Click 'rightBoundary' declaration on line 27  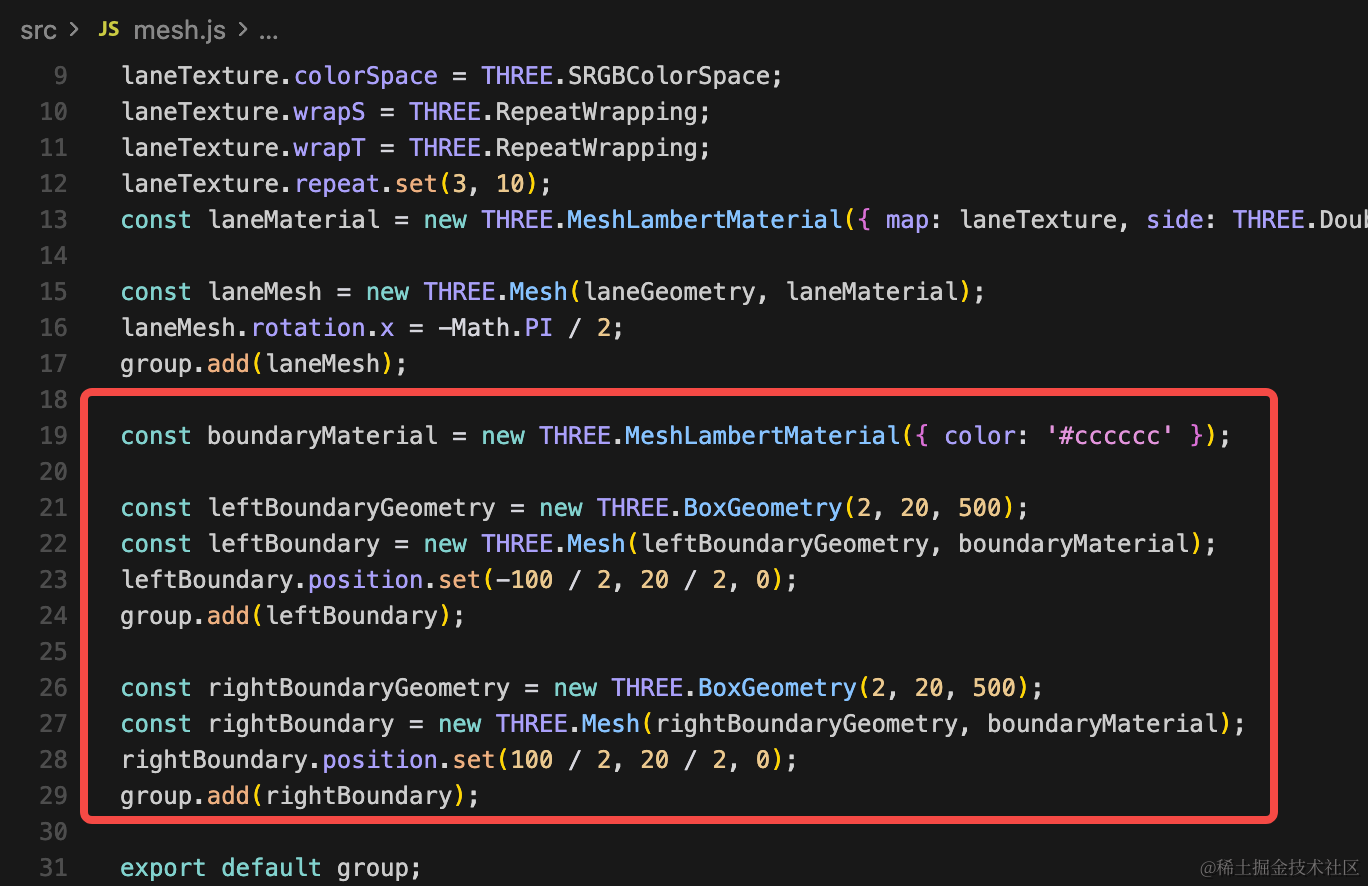(300, 724)
